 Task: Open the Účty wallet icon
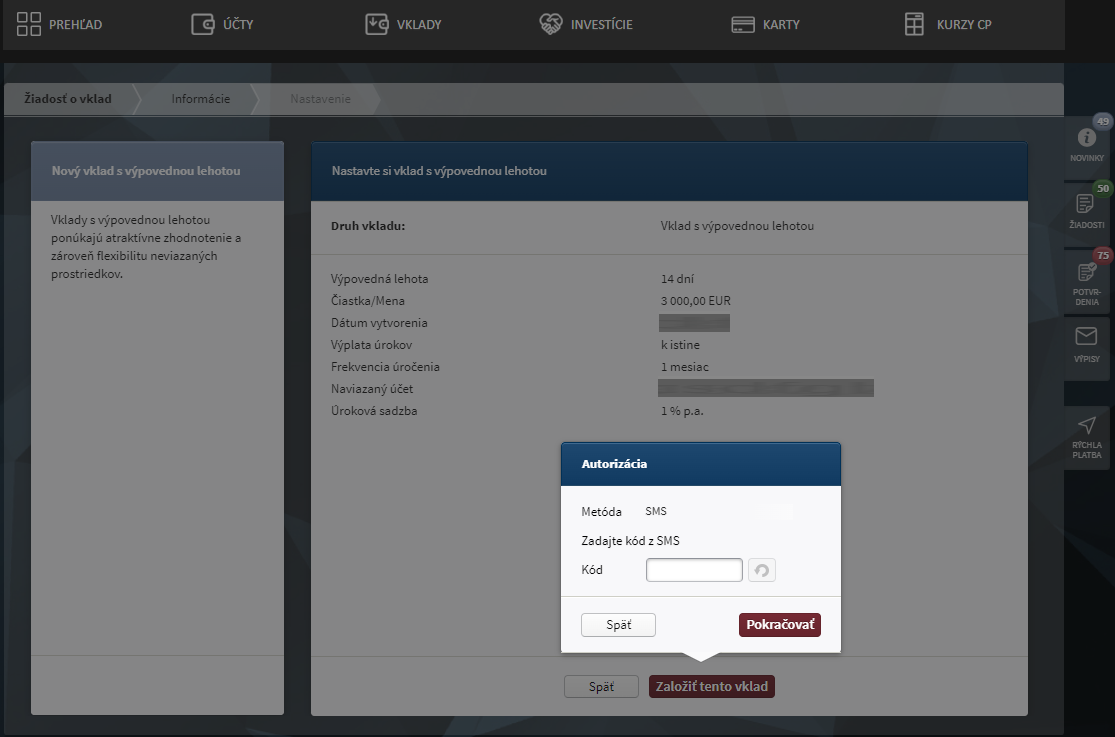tap(203, 24)
